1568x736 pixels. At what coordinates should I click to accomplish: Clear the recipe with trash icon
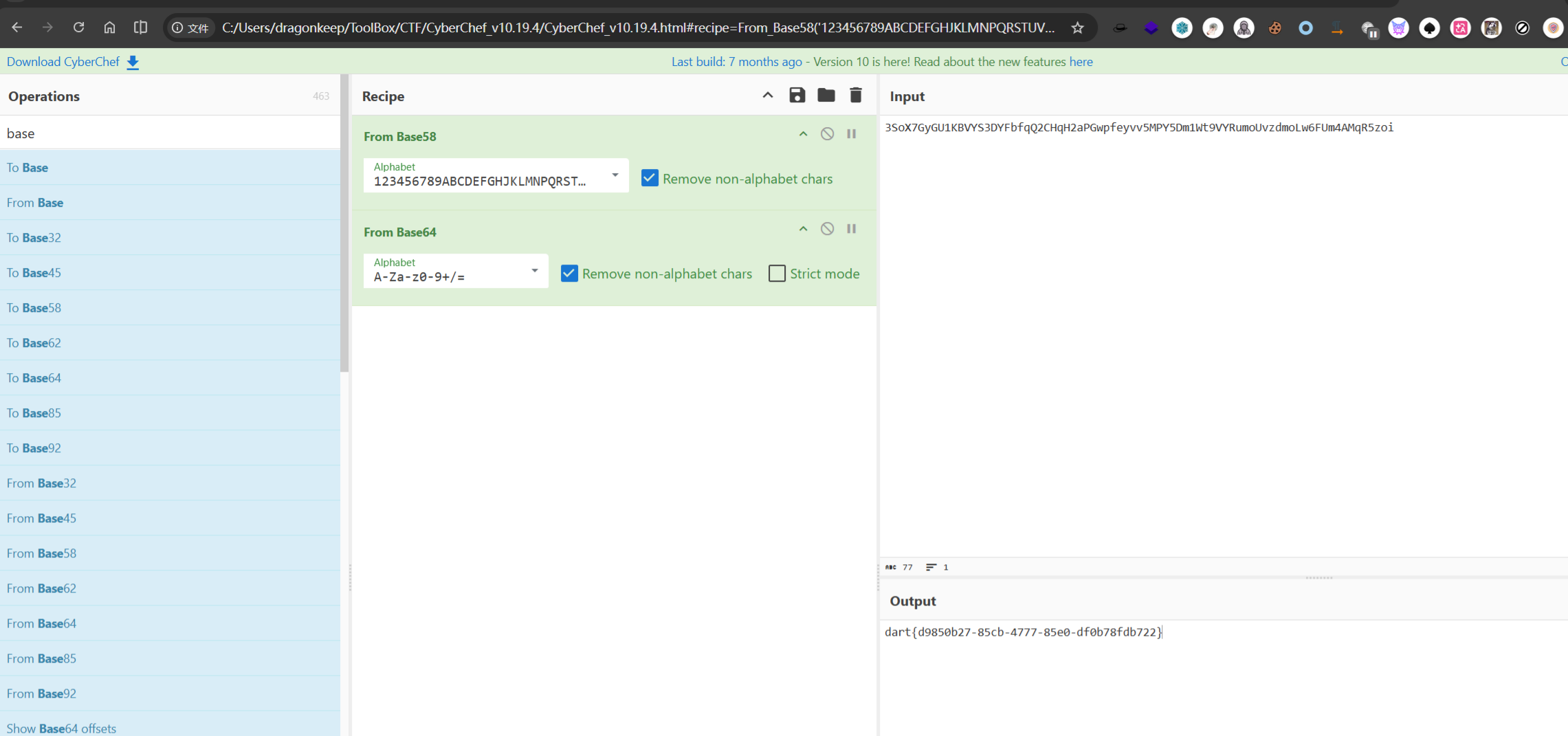click(855, 96)
